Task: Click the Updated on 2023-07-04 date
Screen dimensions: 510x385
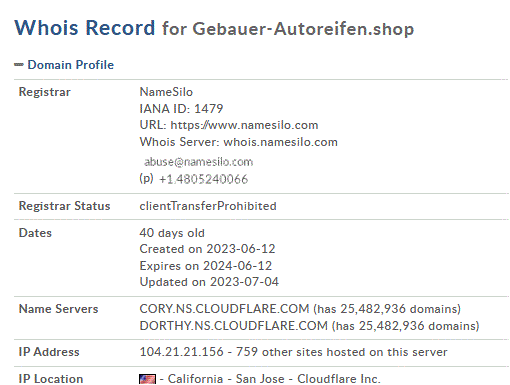Action: coord(209,282)
